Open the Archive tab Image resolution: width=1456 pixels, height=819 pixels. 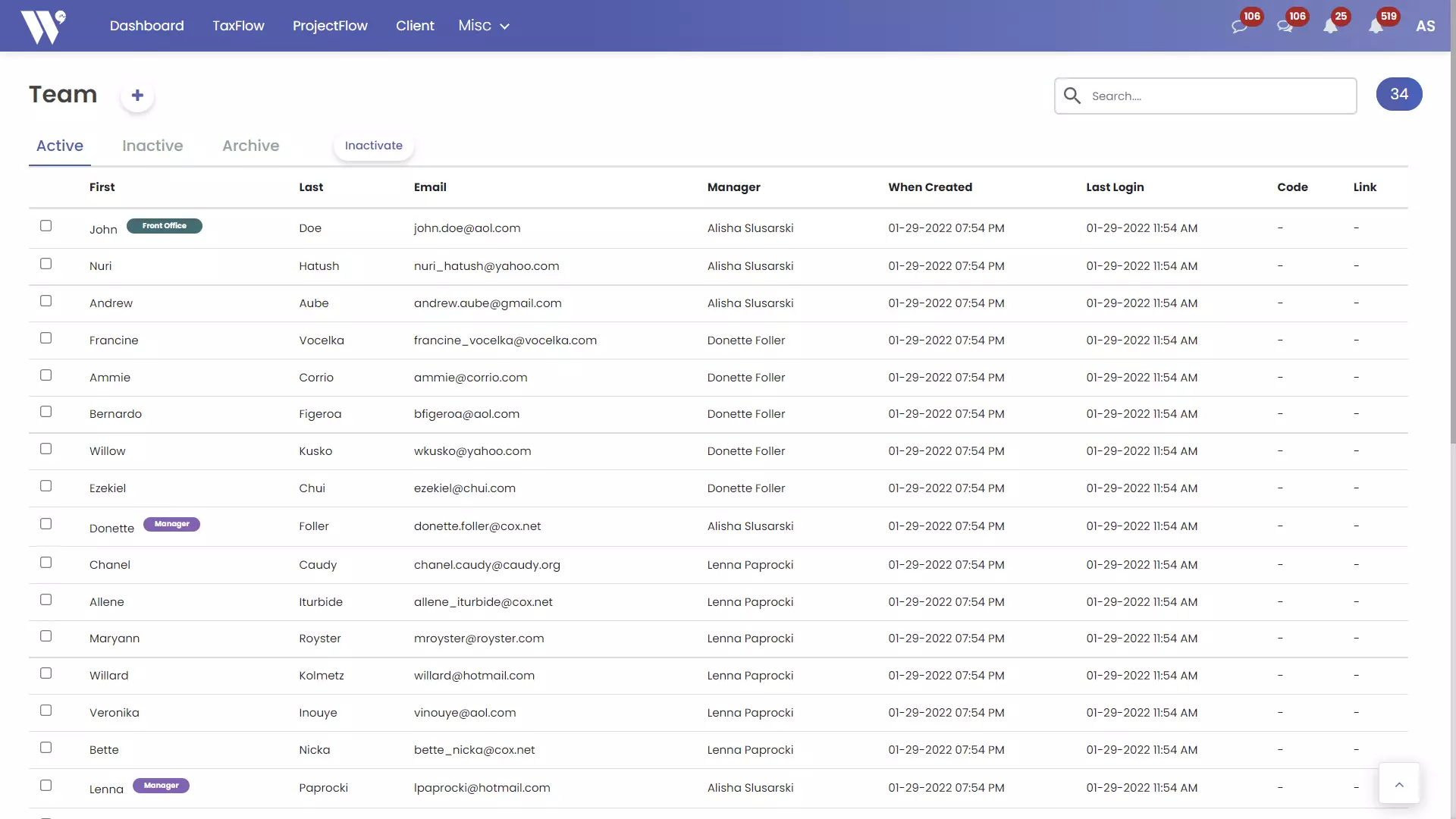pyautogui.click(x=250, y=146)
